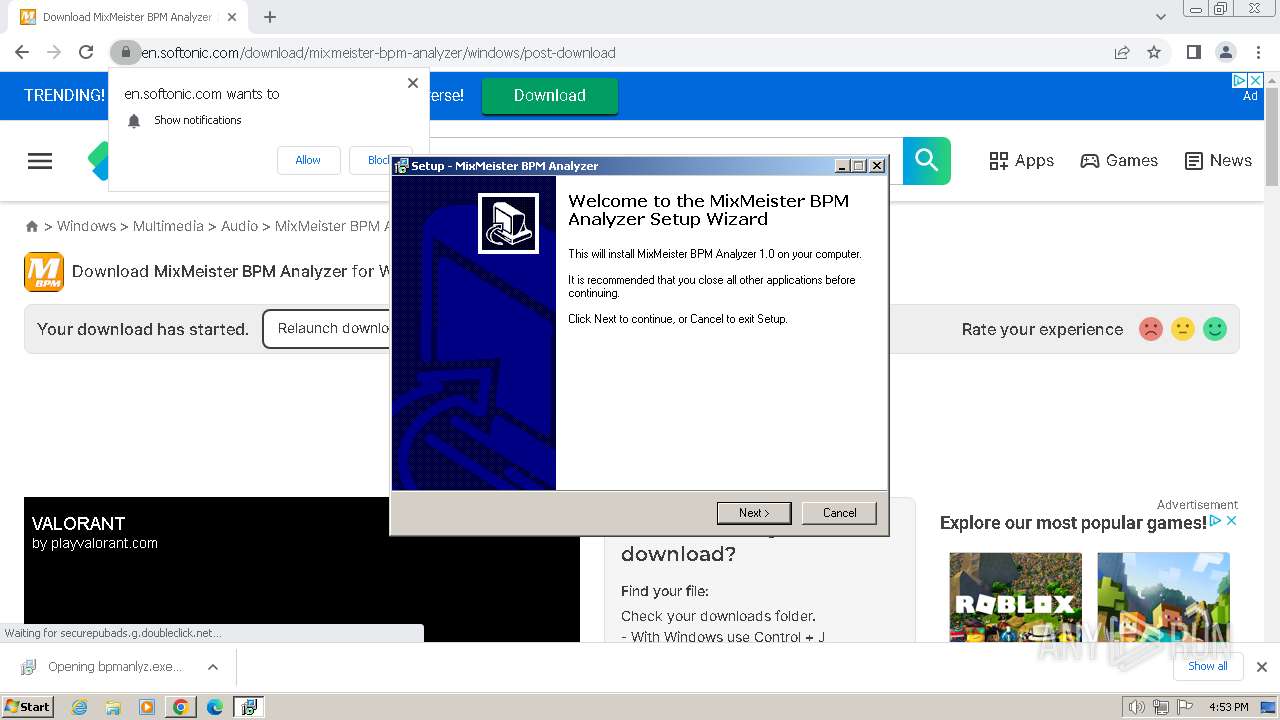Open the Multimedia breadcrumb link
The width and height of the screenshot is (1280, 720).
coord(168,226)
